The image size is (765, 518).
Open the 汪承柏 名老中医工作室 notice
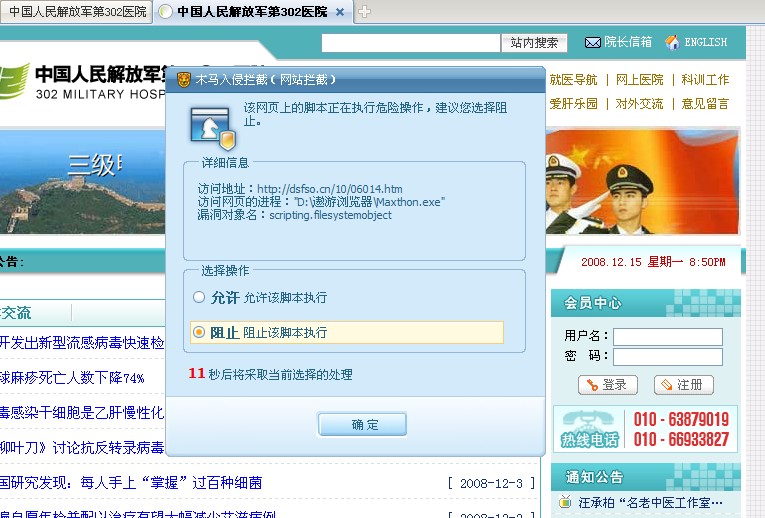pyautogui.click(x=650, y=502)
